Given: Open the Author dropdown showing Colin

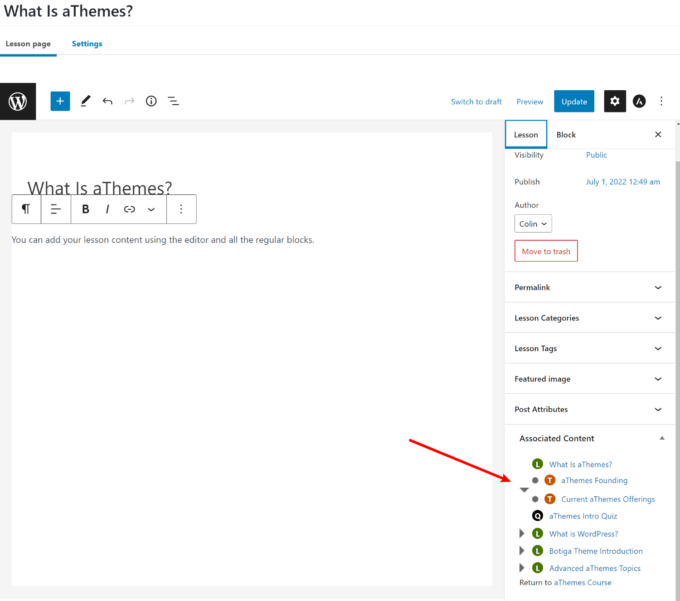Looking at the screenshot, I should (533, 224).
